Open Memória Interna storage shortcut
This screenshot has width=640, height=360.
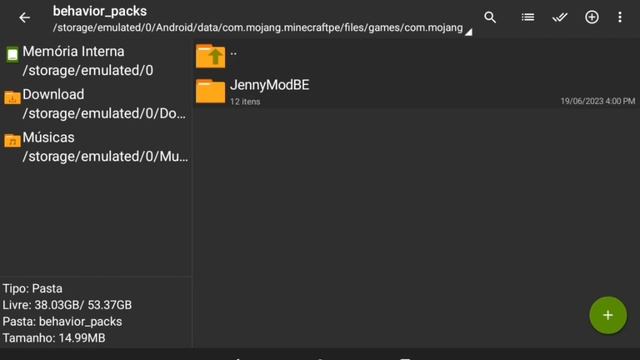[x=96, y=61]
